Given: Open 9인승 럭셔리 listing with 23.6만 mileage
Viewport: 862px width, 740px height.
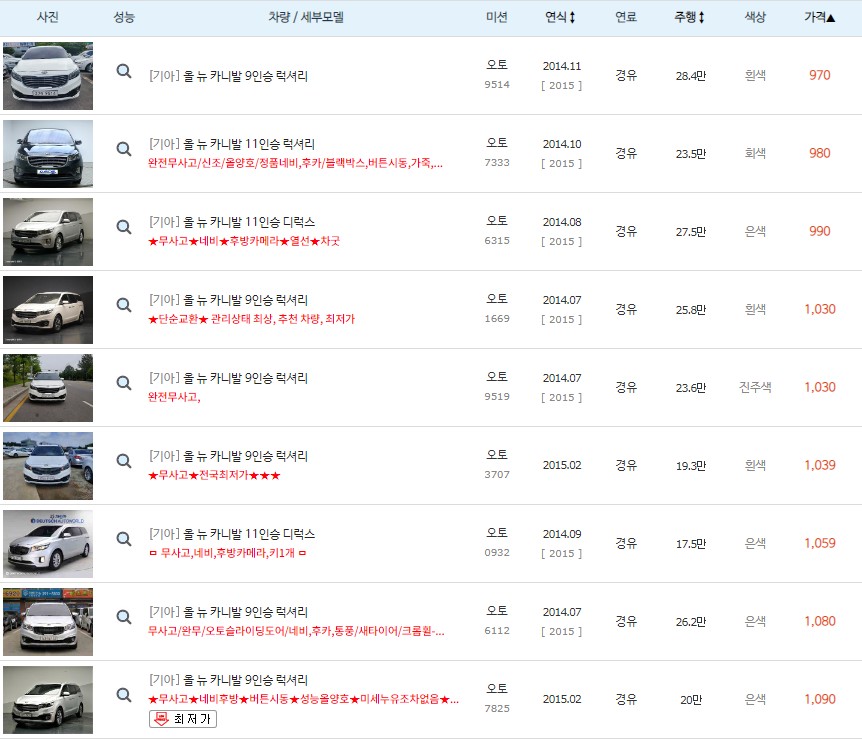Looking at the screenshot, I should (228, 378).
